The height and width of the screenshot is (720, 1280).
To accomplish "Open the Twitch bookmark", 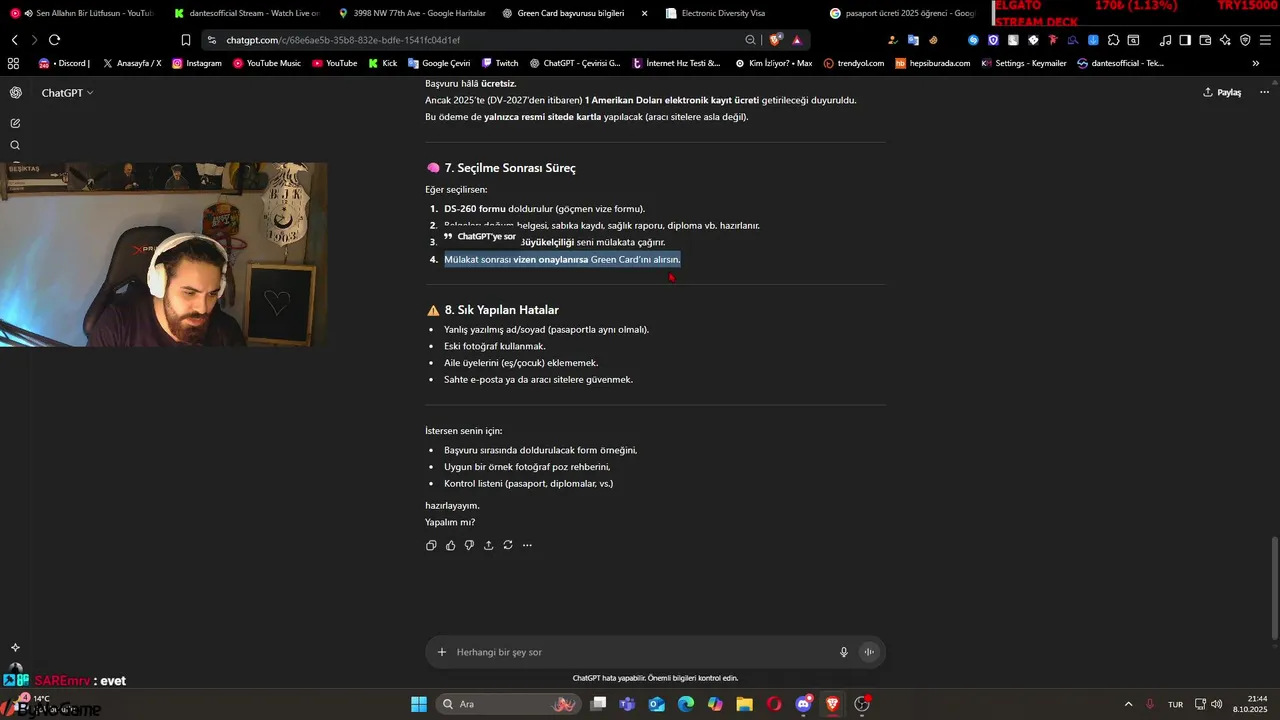I will coord(500,63).
